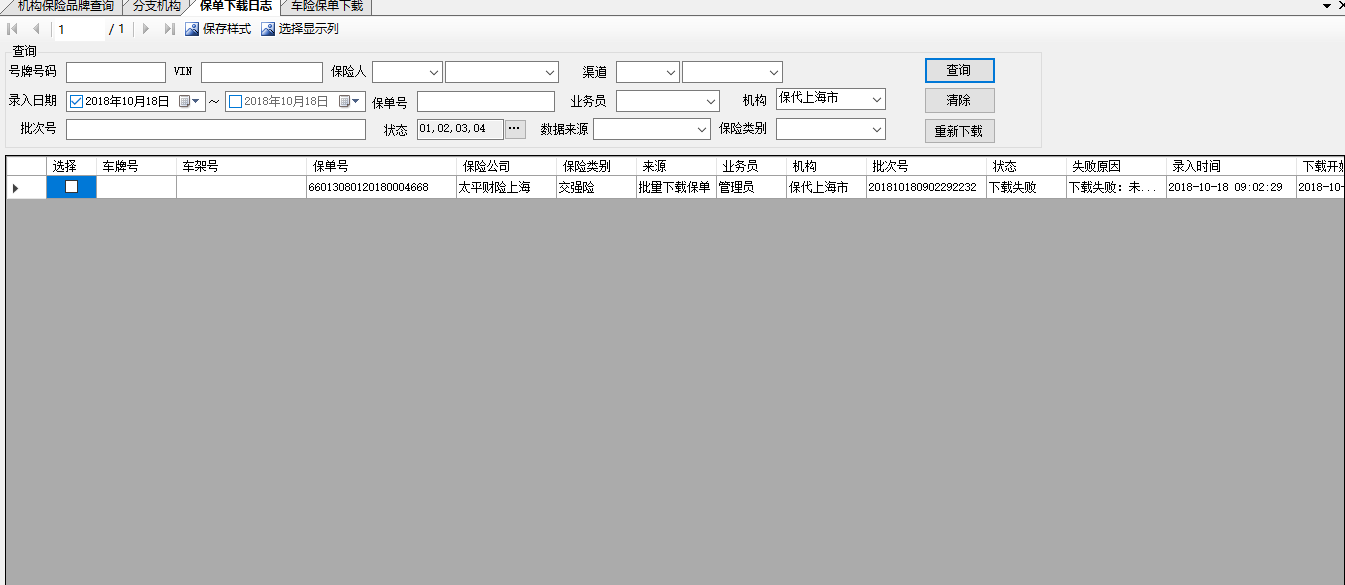Image resolution: width=1345 pixels, height=585 pixels.
Task: Click the 失败原因 column header
Action: 1116,166
